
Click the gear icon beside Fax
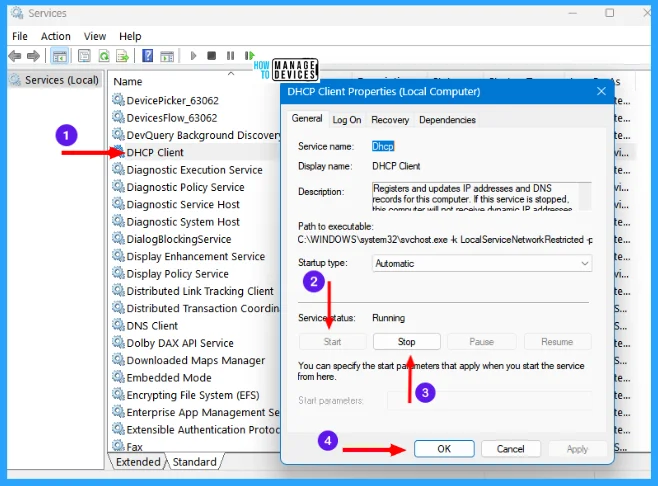click(118, 446)
